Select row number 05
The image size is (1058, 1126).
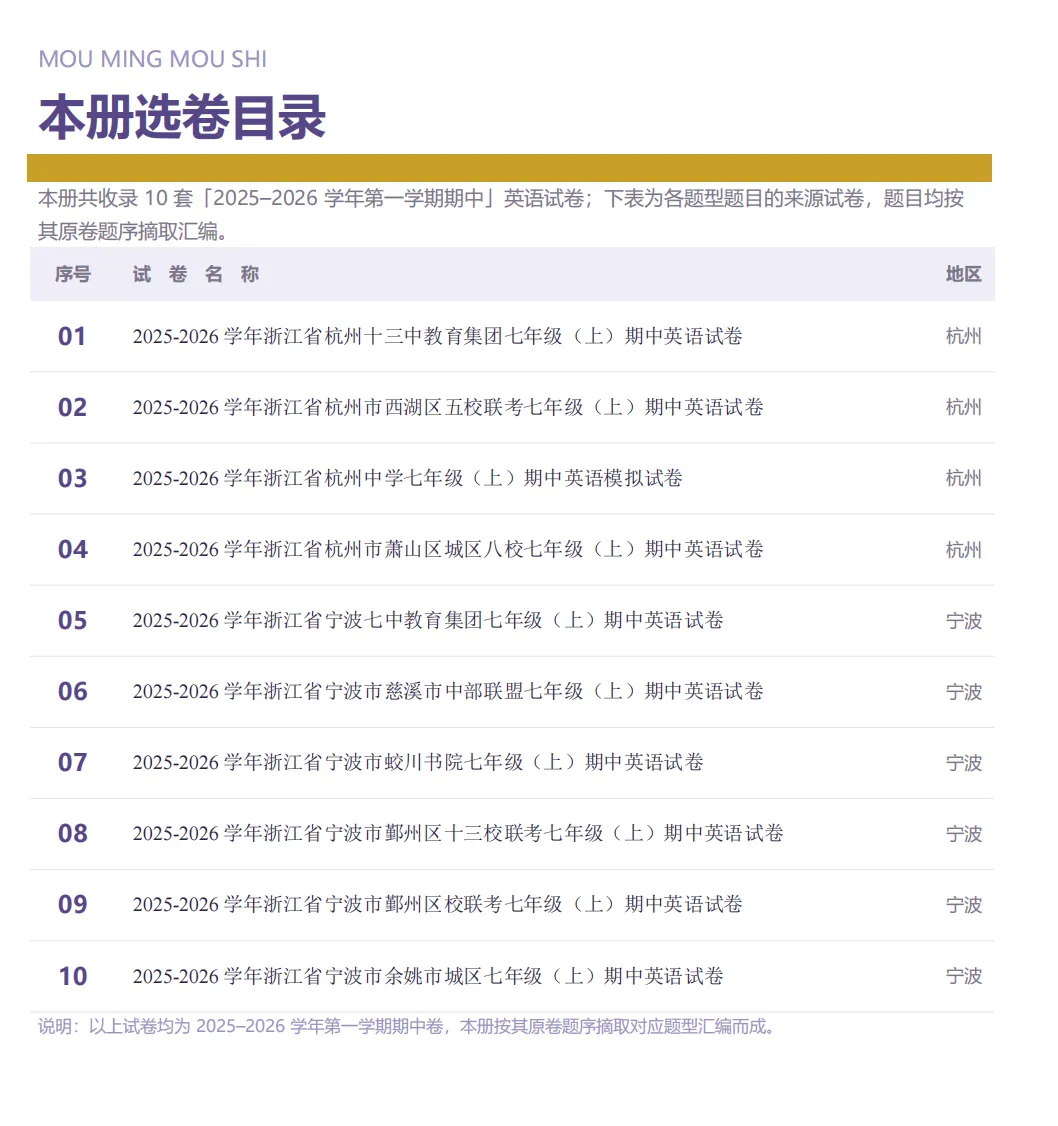click(72, 620)
